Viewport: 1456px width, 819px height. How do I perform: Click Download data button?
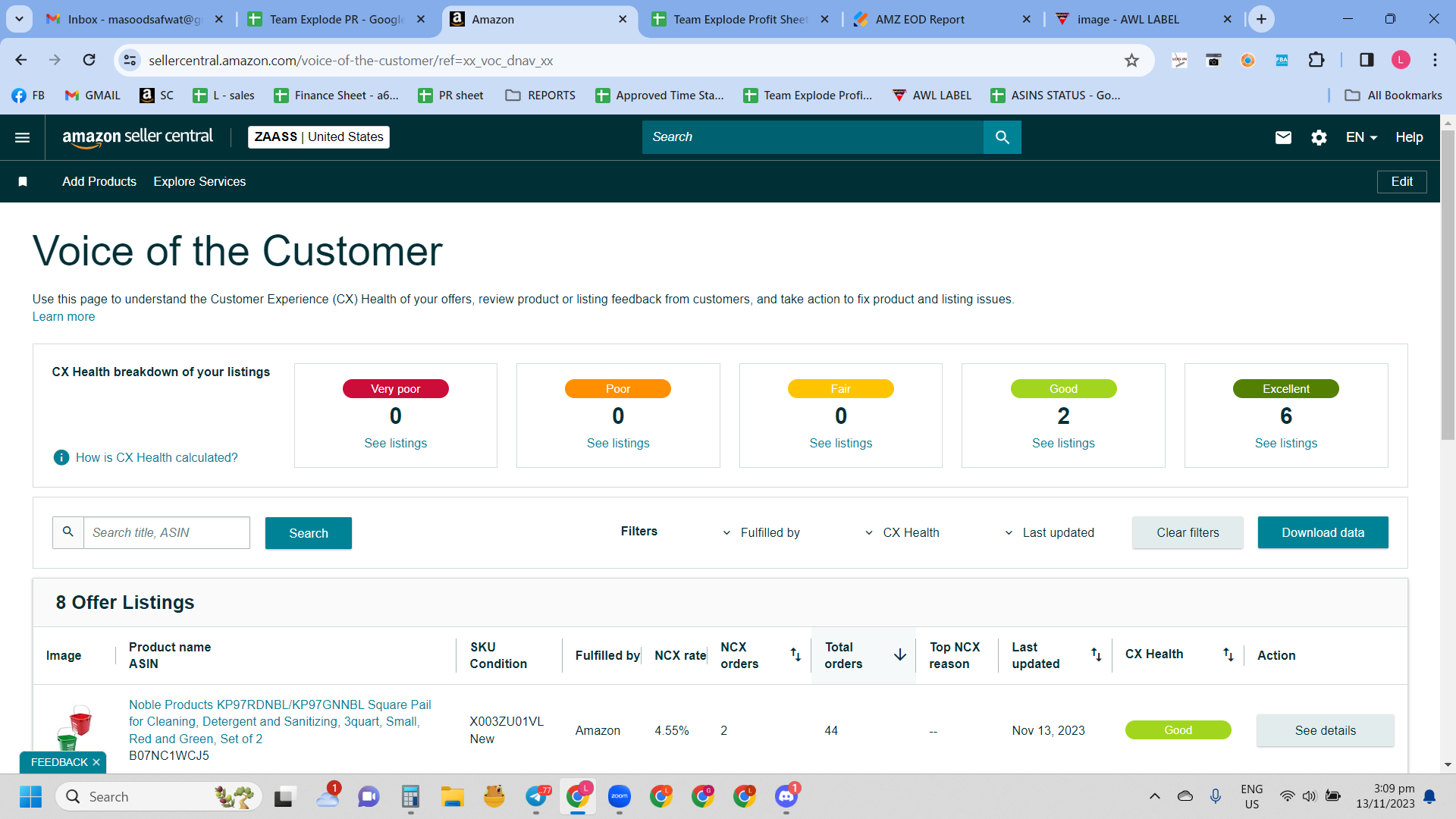(x=1323, y=533)
